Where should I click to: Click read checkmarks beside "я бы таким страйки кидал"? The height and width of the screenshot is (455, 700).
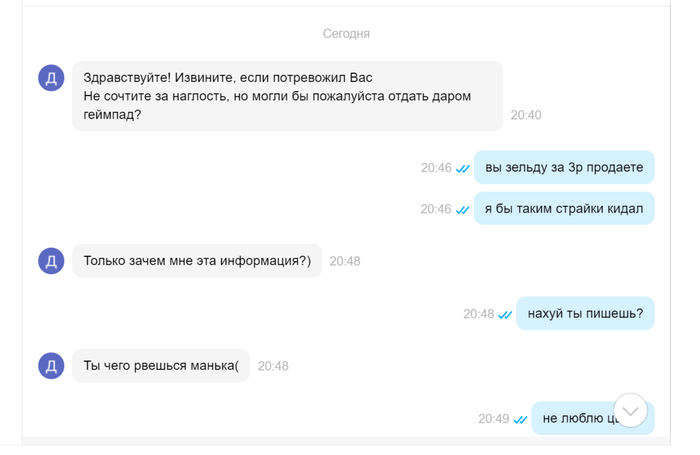[x=463, y=209]
